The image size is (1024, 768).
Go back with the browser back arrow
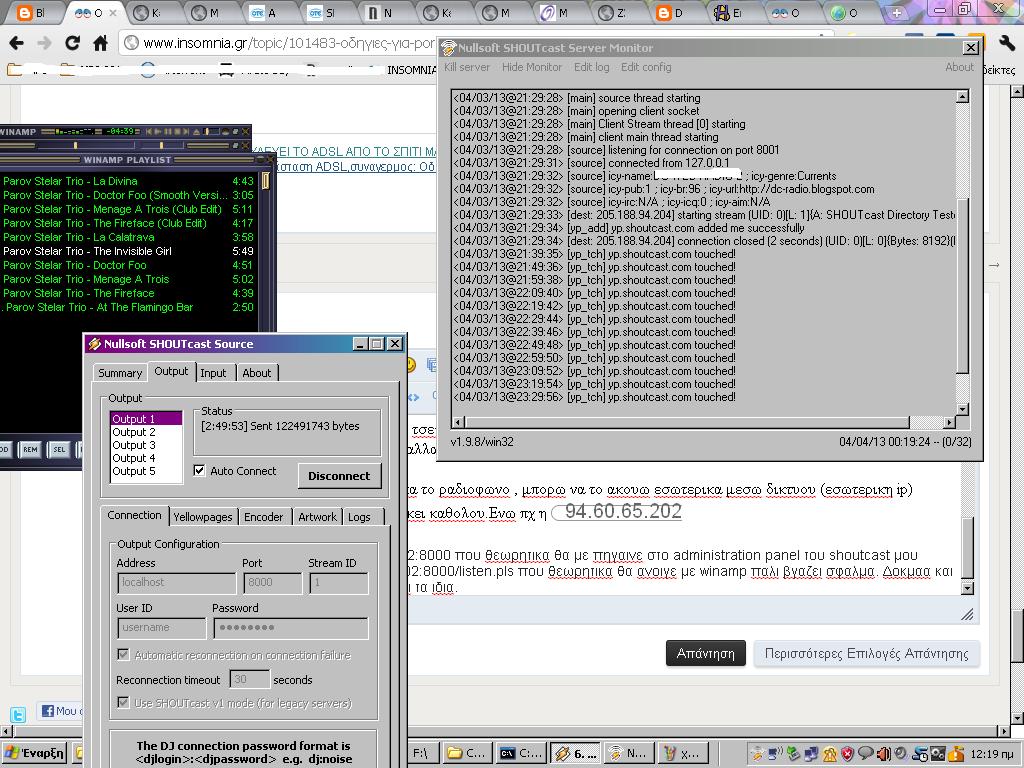(x=17, y=43)
